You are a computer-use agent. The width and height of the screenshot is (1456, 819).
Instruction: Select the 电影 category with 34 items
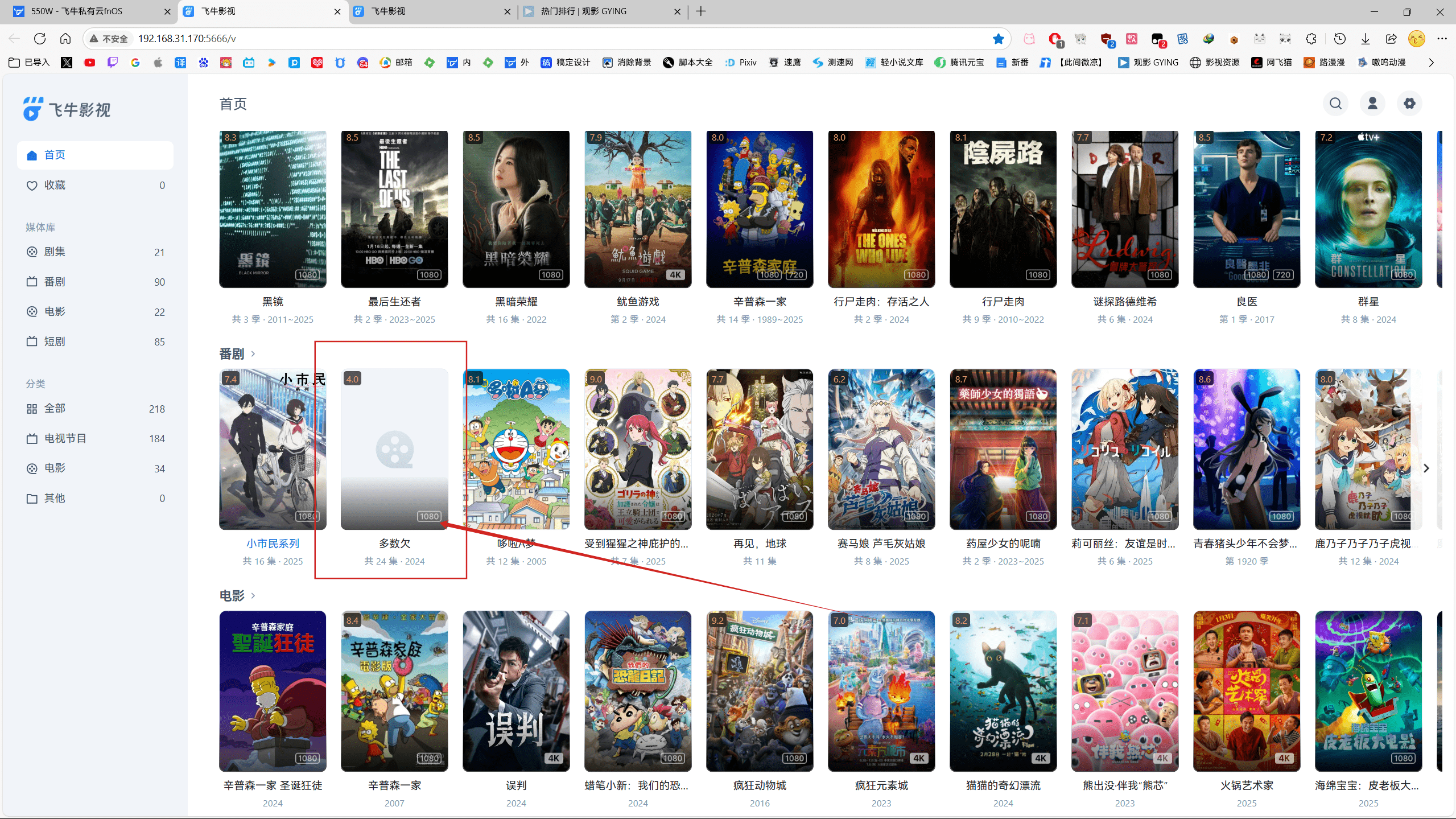pos(95,468)
